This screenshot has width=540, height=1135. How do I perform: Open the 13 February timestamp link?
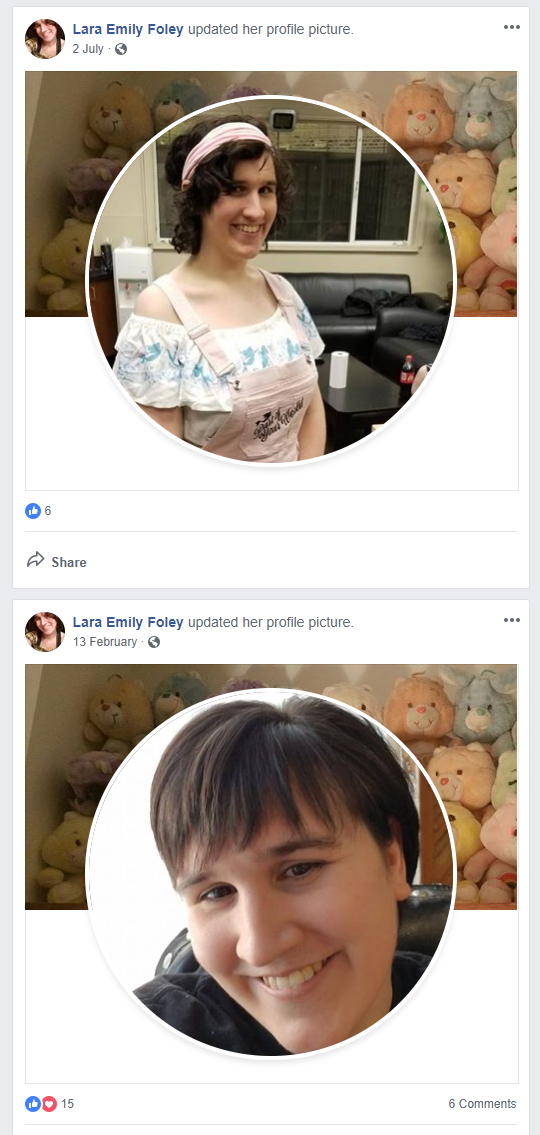pos(105,642)
